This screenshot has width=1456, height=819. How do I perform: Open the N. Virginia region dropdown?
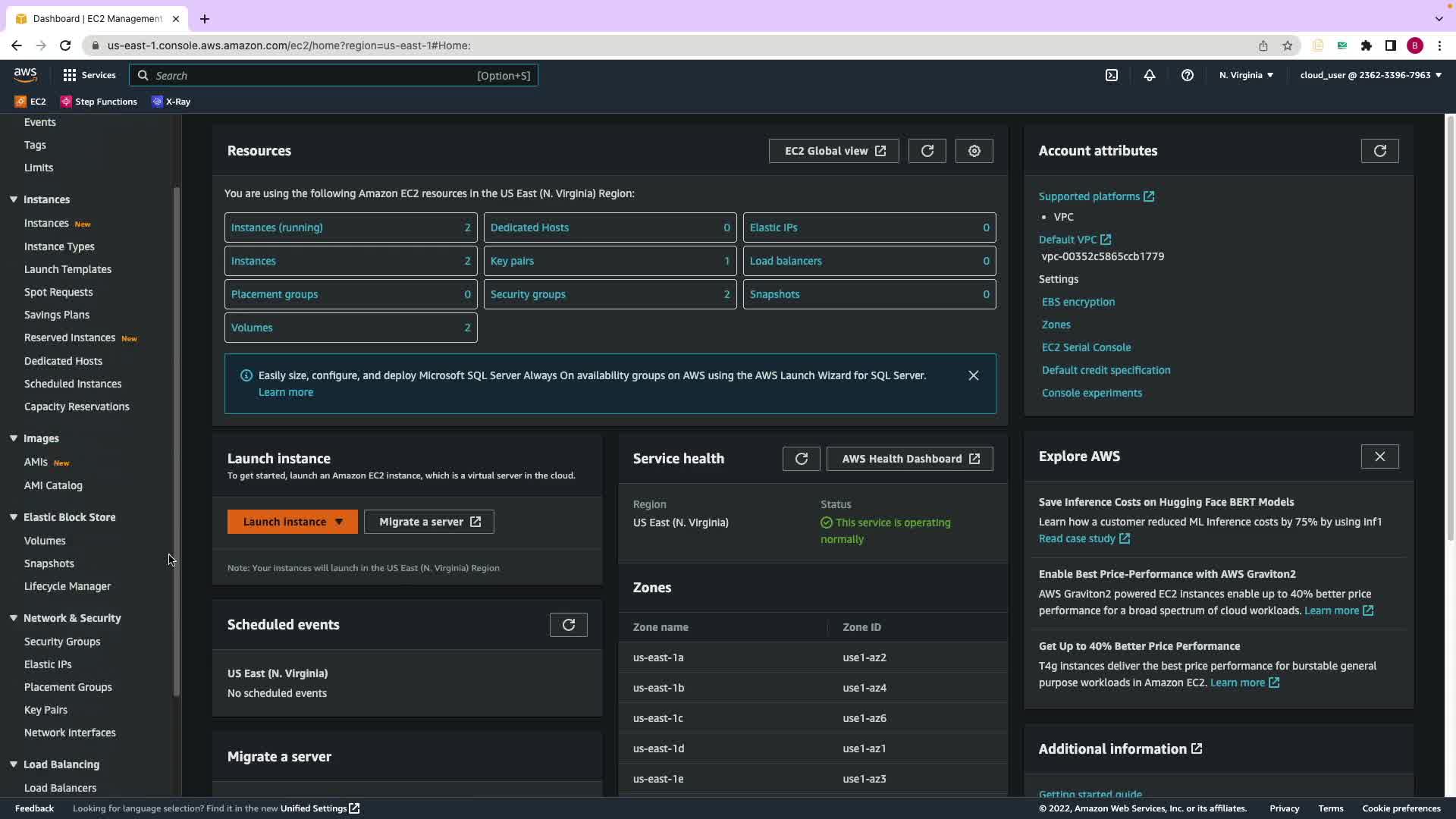coord(1246,75)
